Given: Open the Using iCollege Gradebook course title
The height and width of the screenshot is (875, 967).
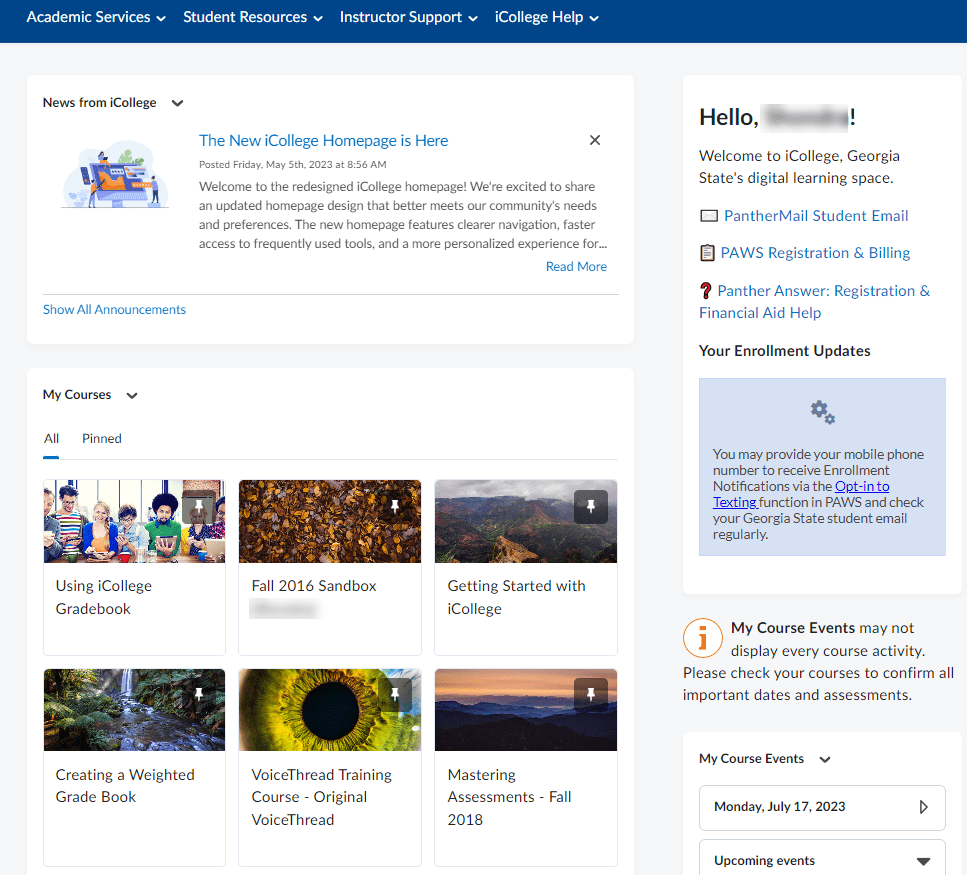Looking at the screenshot, I should pyautogui.click(x=104, y=597).
